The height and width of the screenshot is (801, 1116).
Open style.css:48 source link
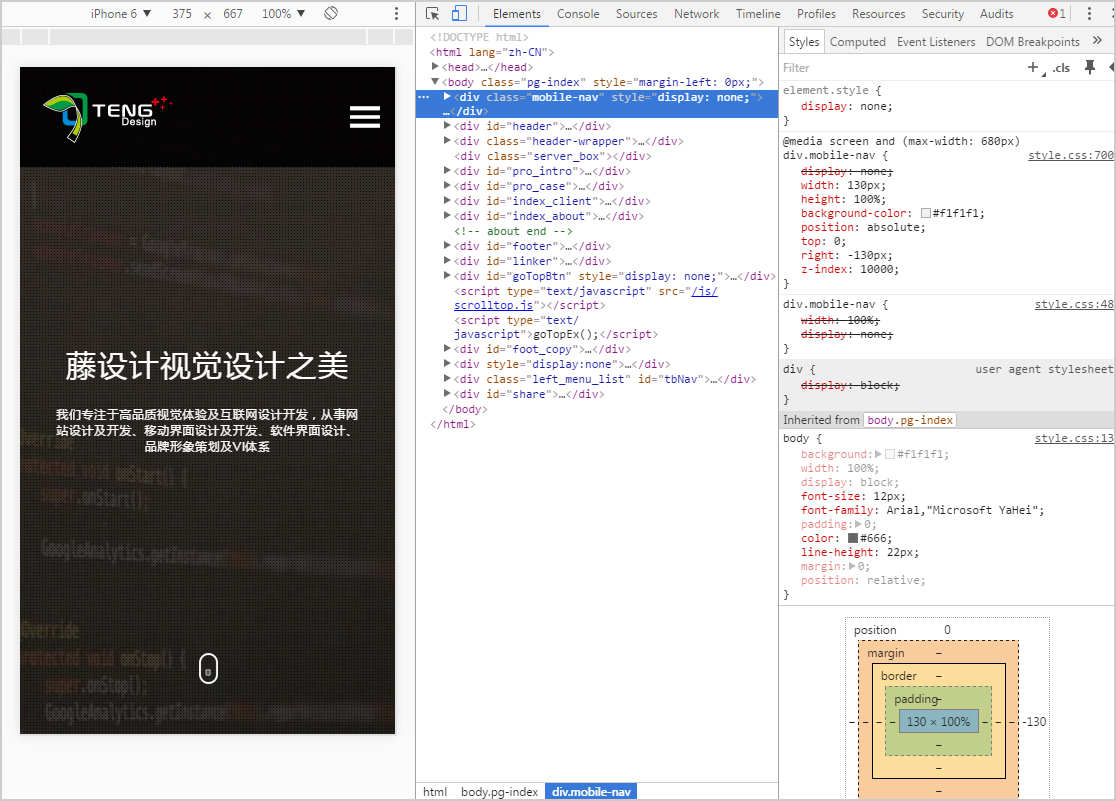point(1074,304)
